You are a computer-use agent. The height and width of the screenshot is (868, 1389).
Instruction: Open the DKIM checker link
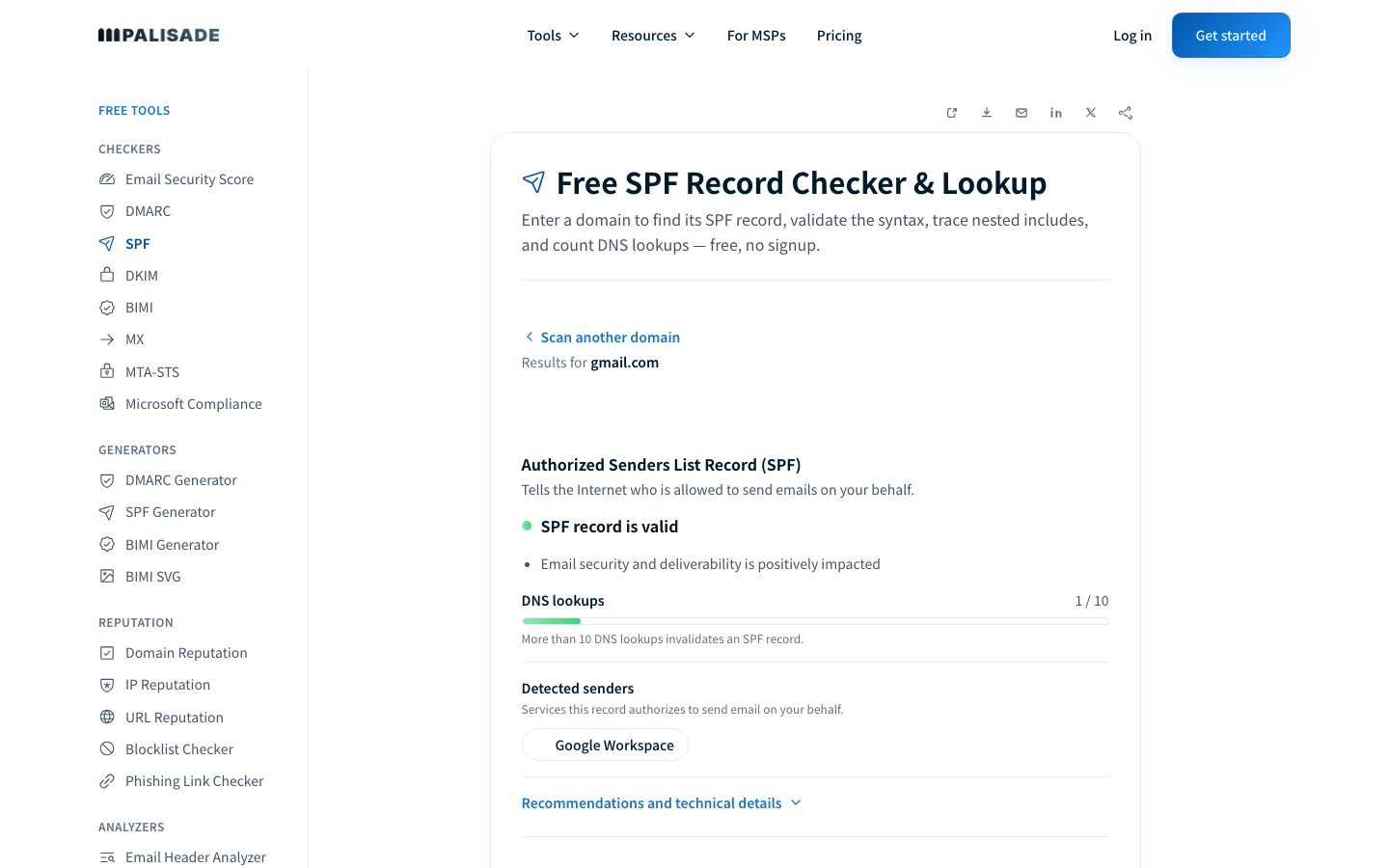142,276
